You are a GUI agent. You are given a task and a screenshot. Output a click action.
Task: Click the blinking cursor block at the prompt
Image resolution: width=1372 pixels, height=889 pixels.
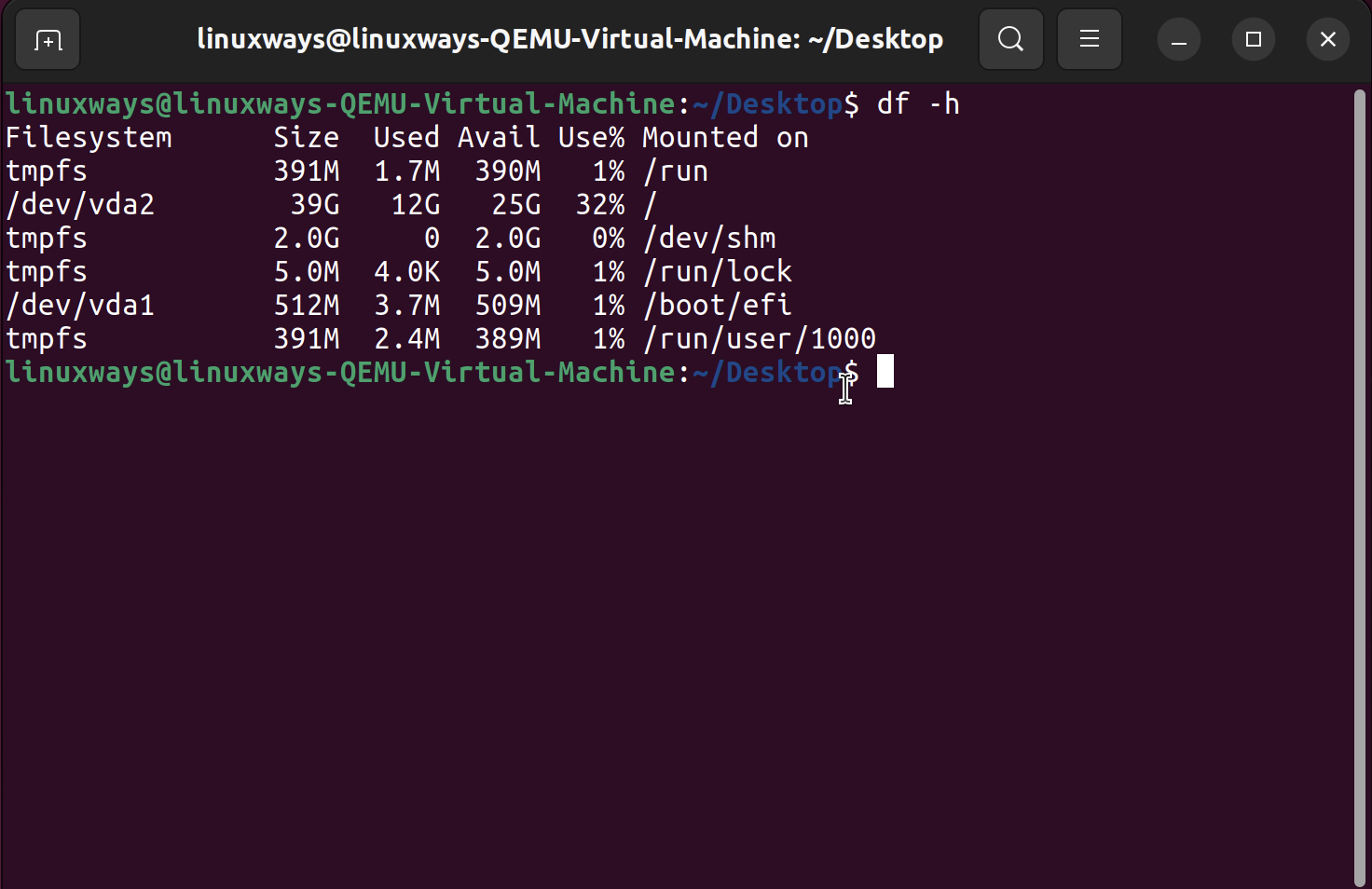pyautogui.click(x=885, y=372)
